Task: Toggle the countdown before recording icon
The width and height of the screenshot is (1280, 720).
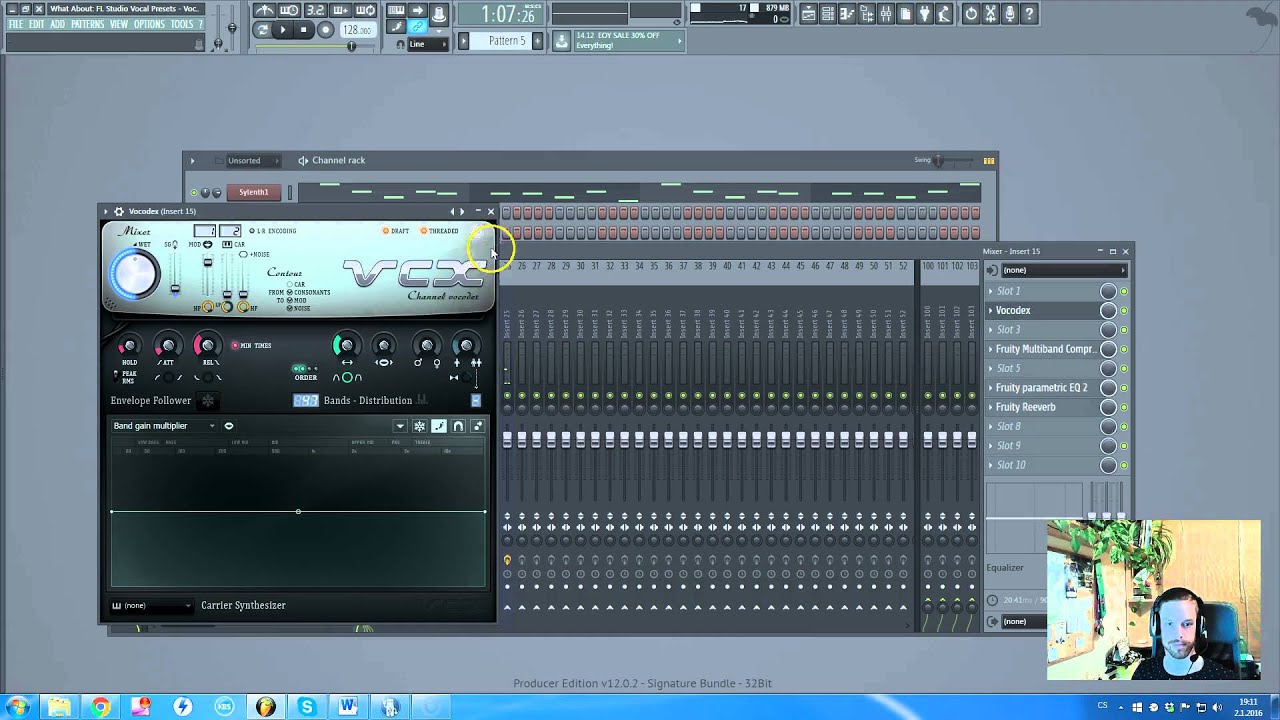Action: coord(316,10)
